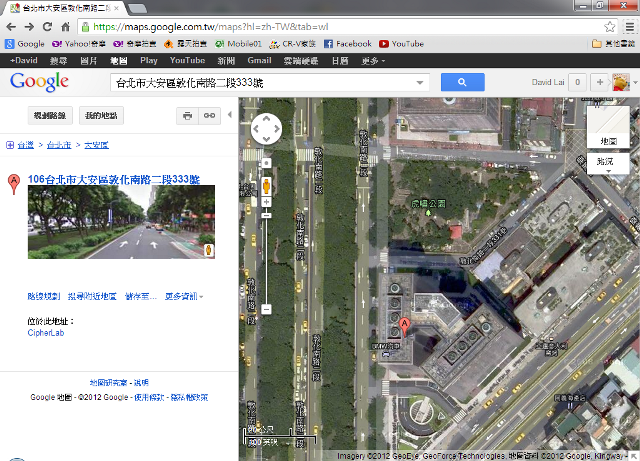This screenshot has height=461, width=640.
Task: Open the 更多 menu in the Google bar
Action: (373, 61)
